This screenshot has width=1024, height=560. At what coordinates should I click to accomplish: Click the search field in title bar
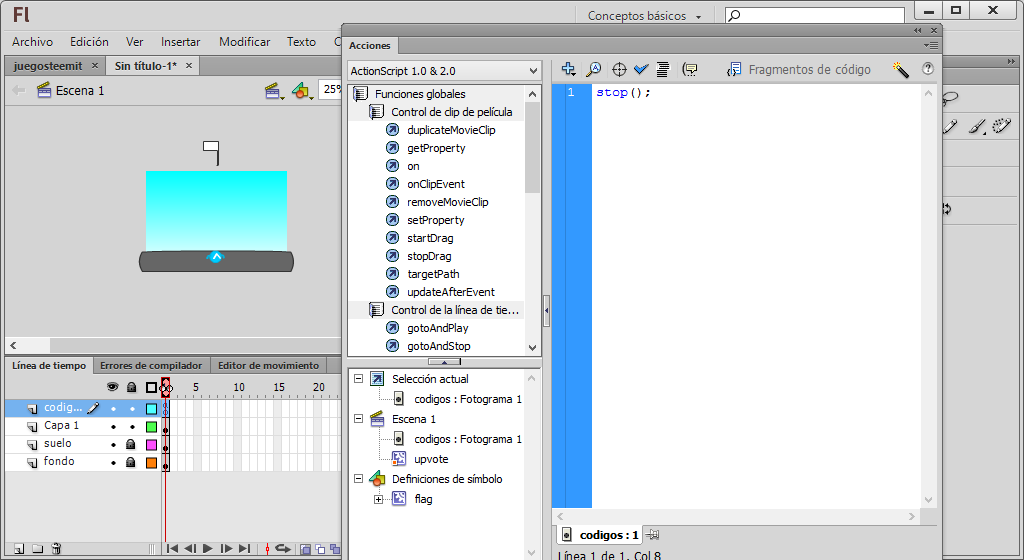point(815,15)
